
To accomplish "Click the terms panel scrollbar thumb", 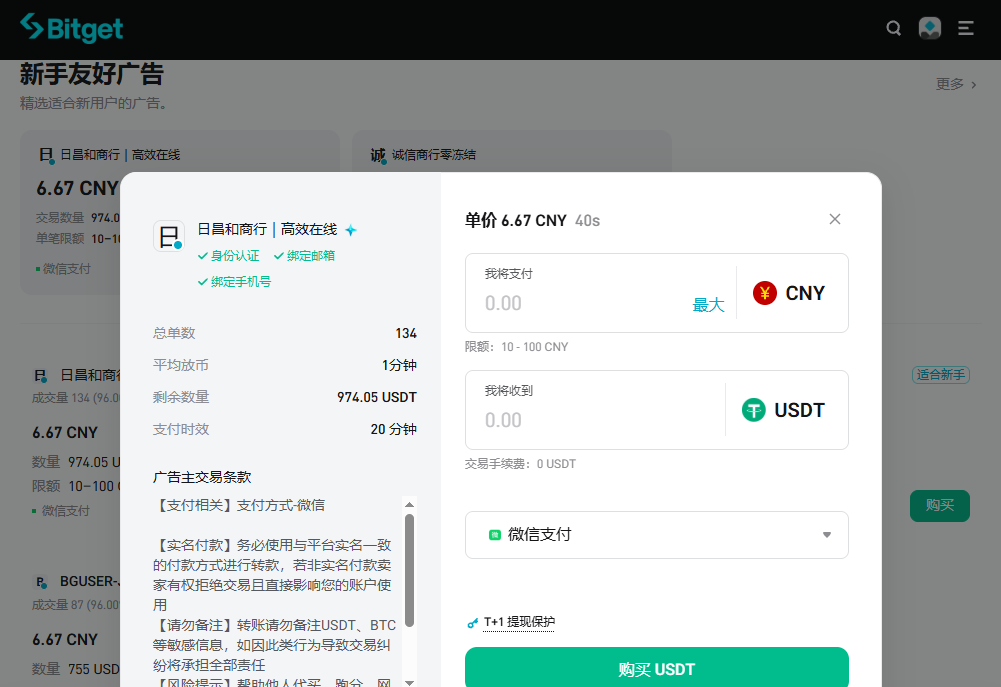I will 410,571.
